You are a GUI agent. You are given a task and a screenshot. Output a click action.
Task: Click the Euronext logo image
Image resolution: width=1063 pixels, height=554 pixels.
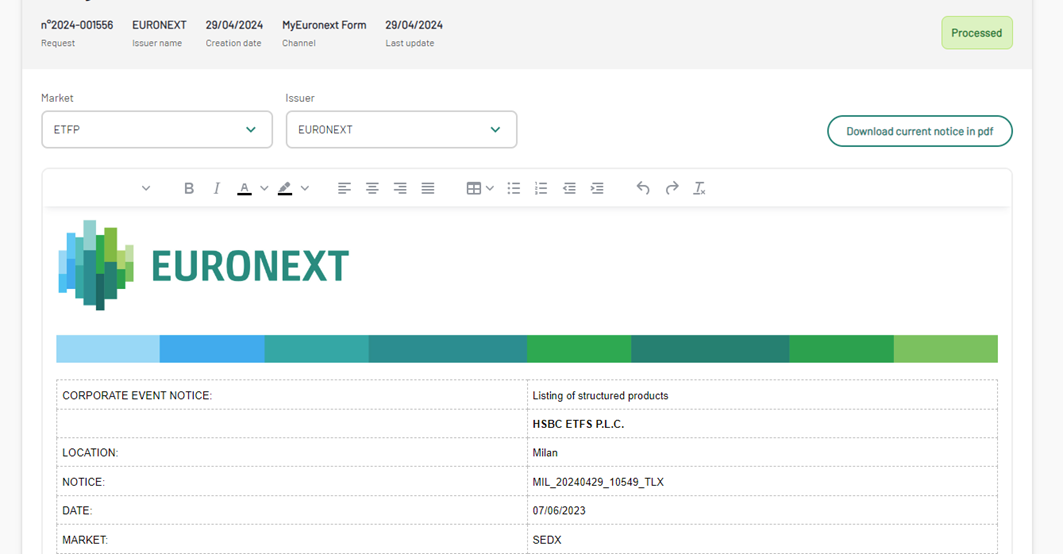point(203,265)
